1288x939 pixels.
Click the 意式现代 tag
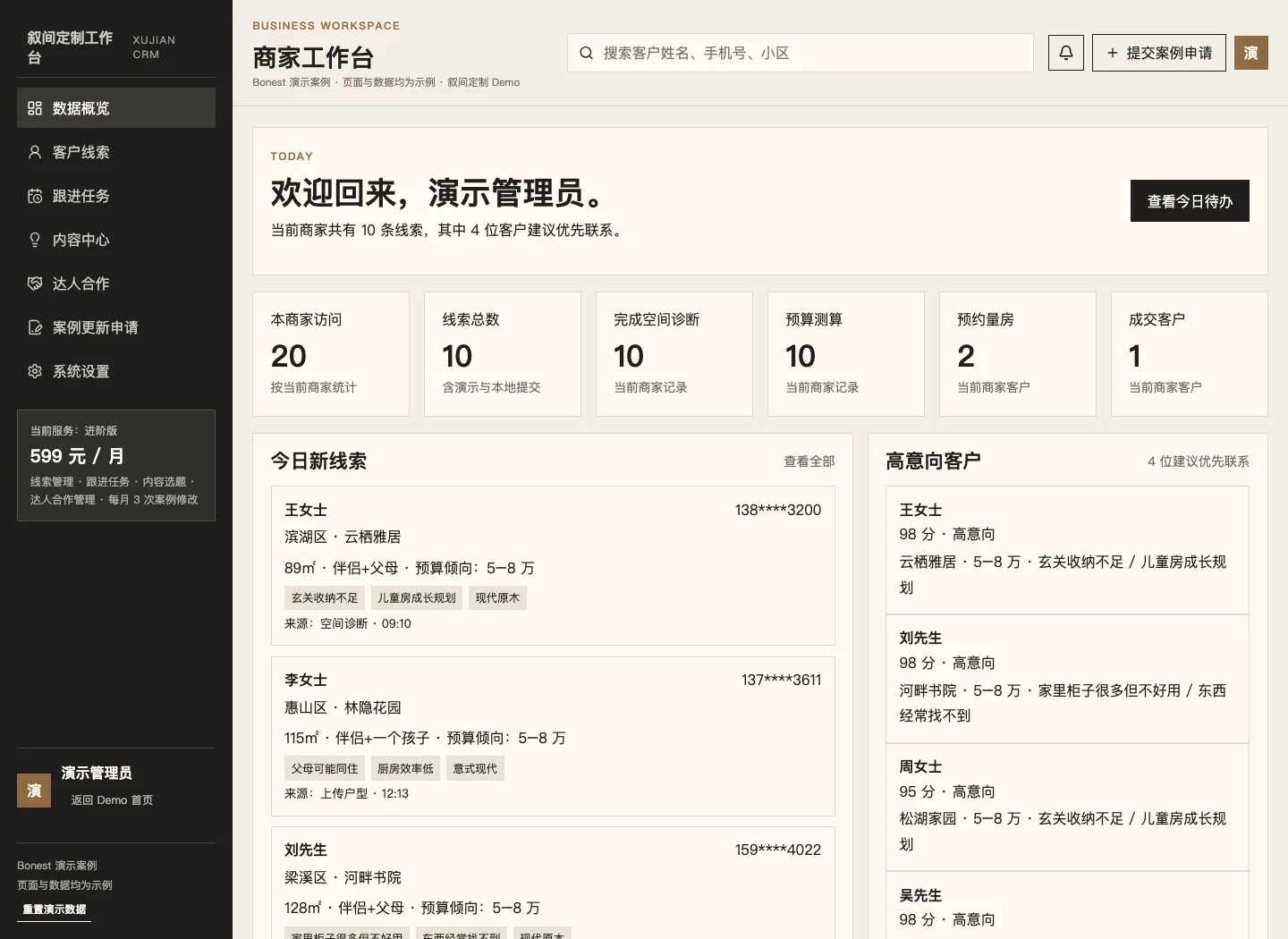coord(475,769)
